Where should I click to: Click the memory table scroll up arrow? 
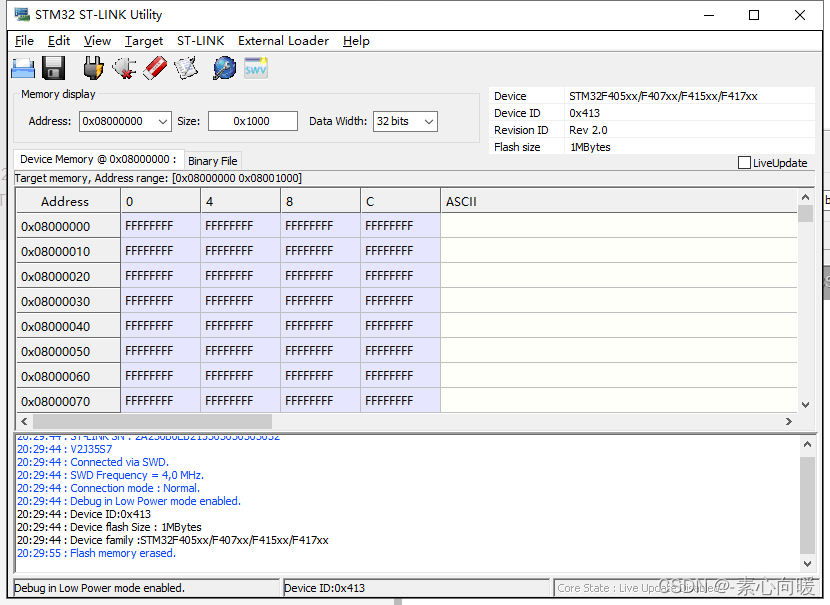(806, 197)
